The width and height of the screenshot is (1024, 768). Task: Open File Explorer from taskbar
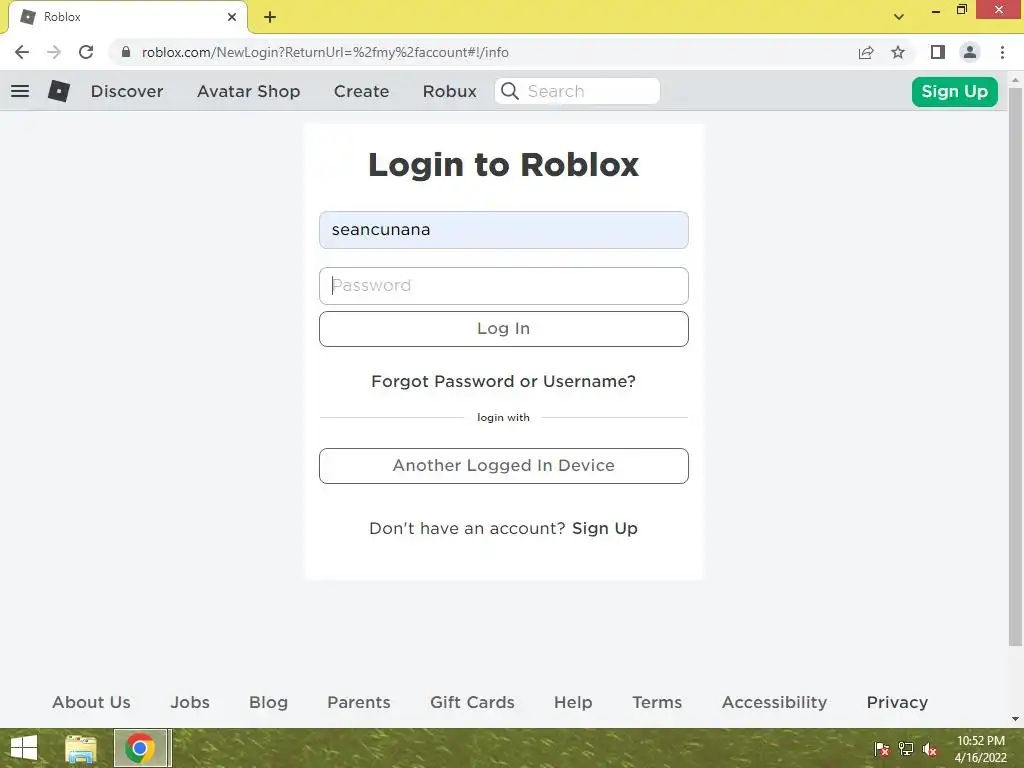tap(81, 748)
